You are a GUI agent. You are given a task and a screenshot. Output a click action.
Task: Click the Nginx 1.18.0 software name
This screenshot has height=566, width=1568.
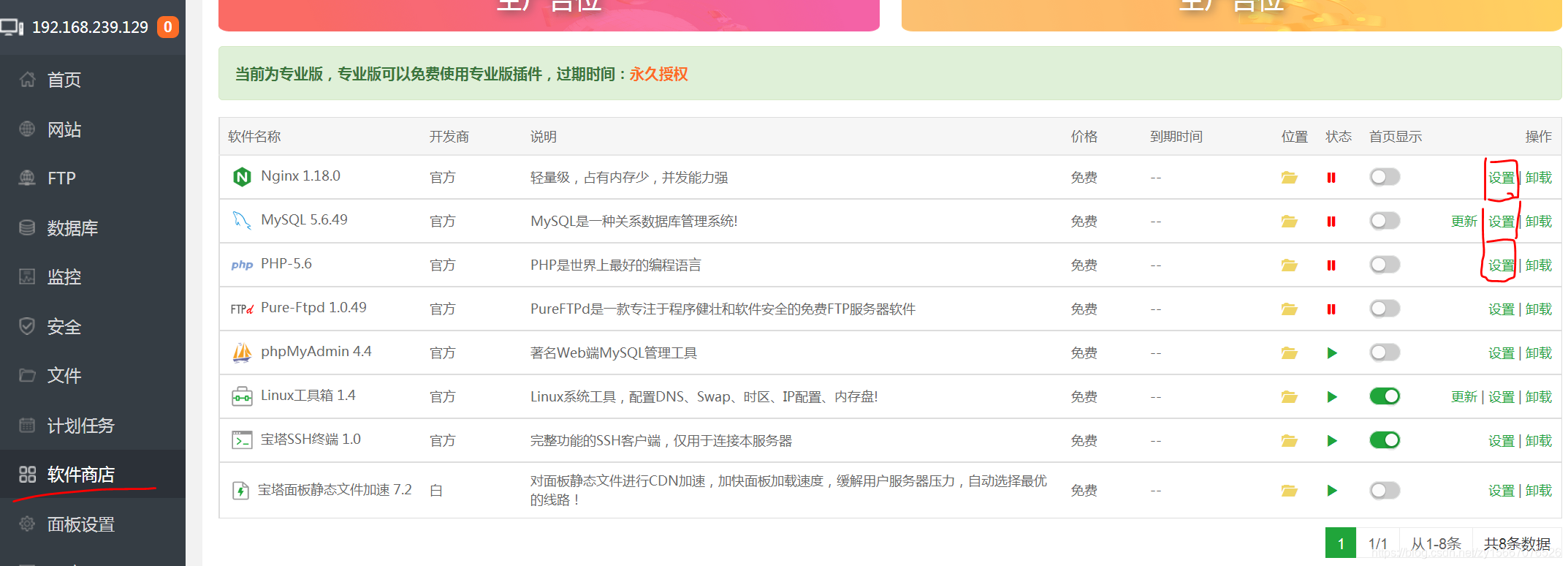300,176
